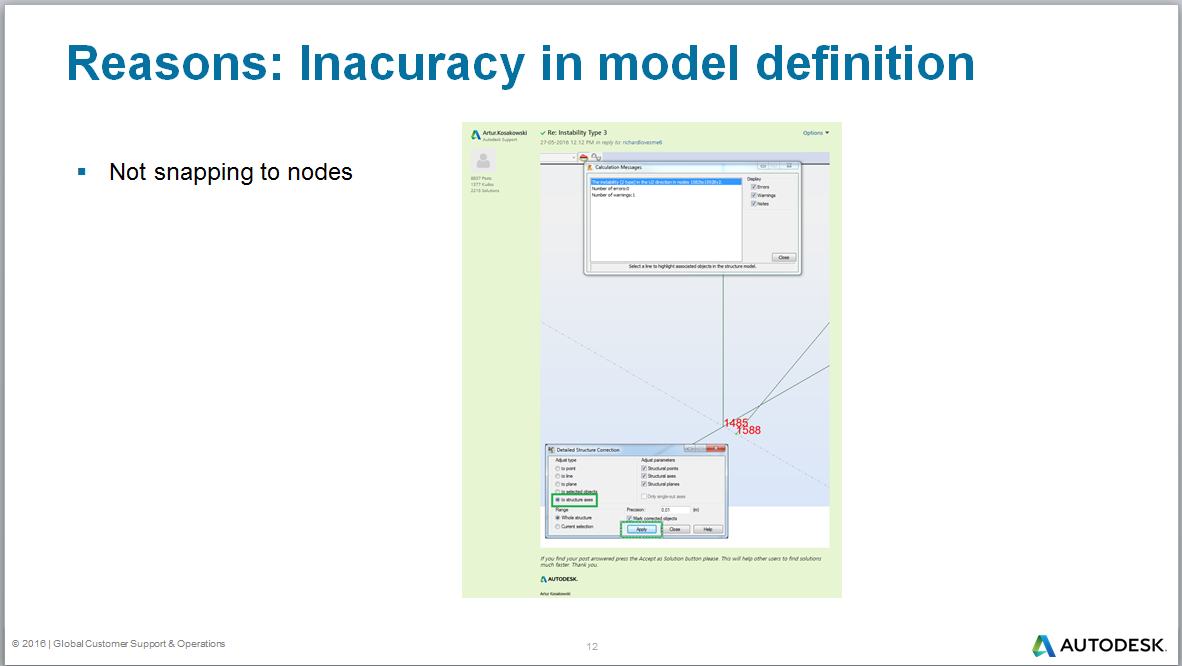Screen dimensions: 1182x666
Task: Click Apply in Detailed Structure Correction
Action: [x=642, y=529]
